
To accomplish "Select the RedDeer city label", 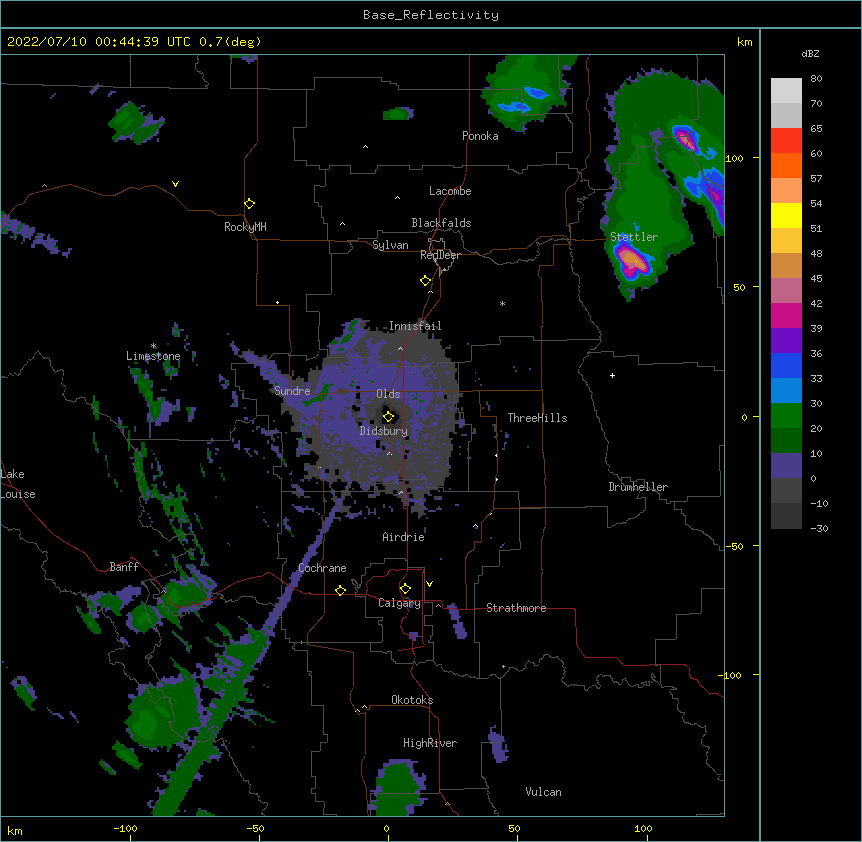I will pos(440,255).
